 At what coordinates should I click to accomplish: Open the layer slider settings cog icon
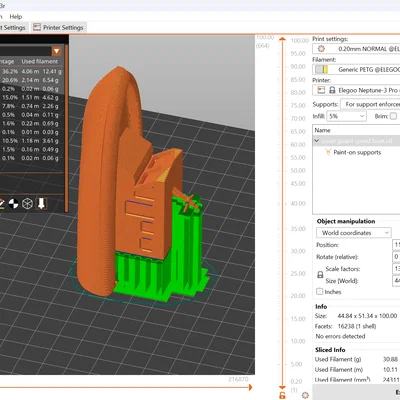click(x=305, y=395)
